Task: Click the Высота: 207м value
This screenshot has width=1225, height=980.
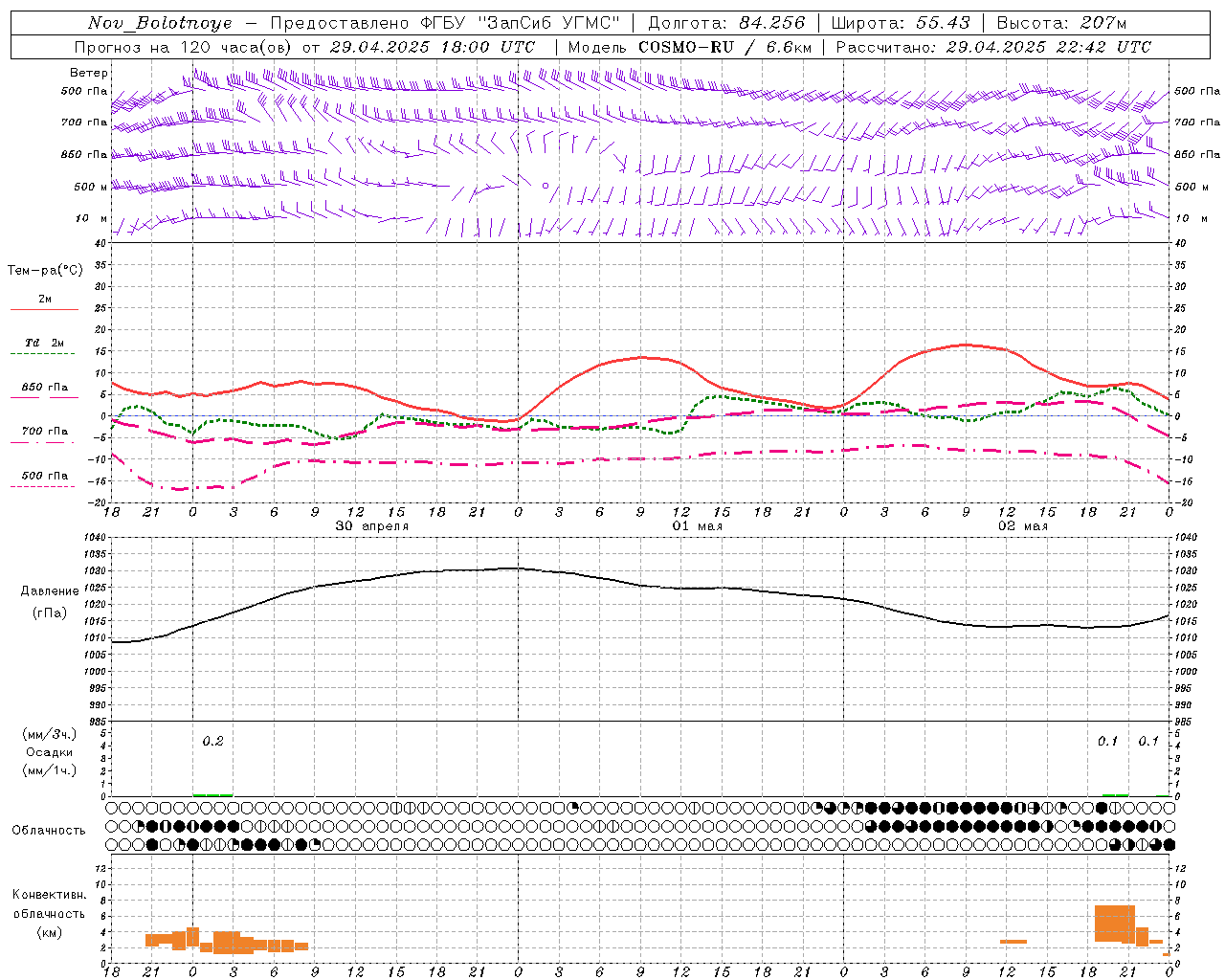Action: coord(1061,23)
